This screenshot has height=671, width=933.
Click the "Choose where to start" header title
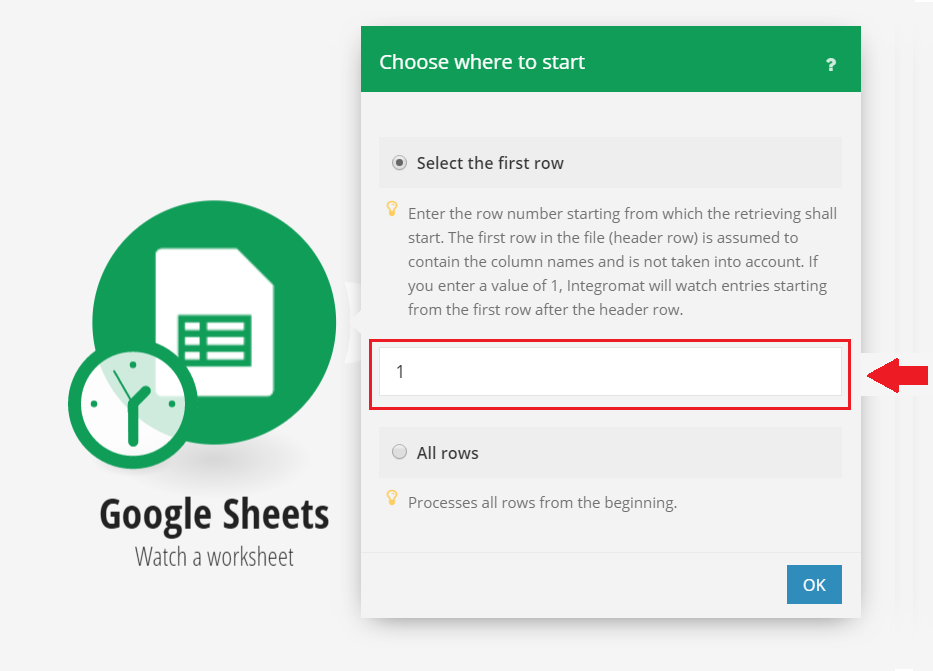tap(482, 62)
